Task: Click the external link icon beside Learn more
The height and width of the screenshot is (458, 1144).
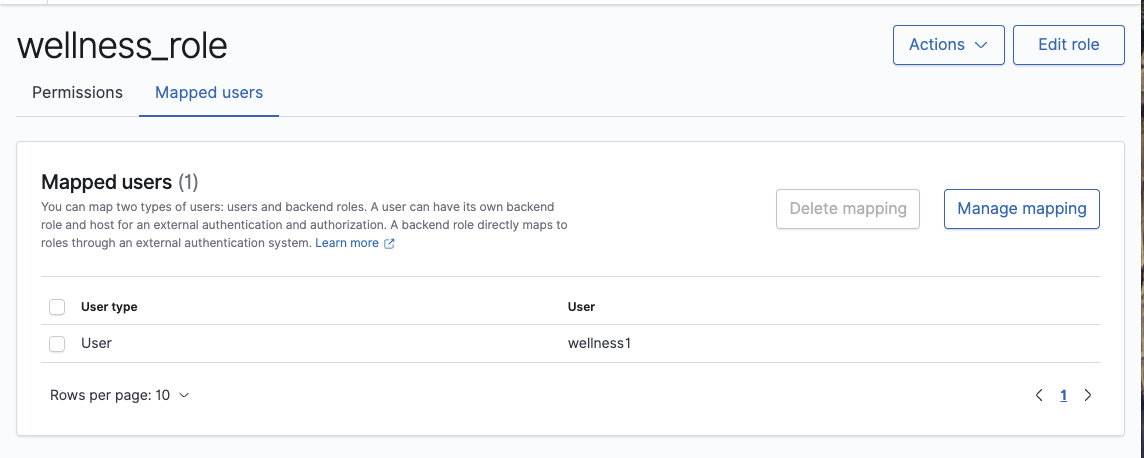Action: [390, 244]
